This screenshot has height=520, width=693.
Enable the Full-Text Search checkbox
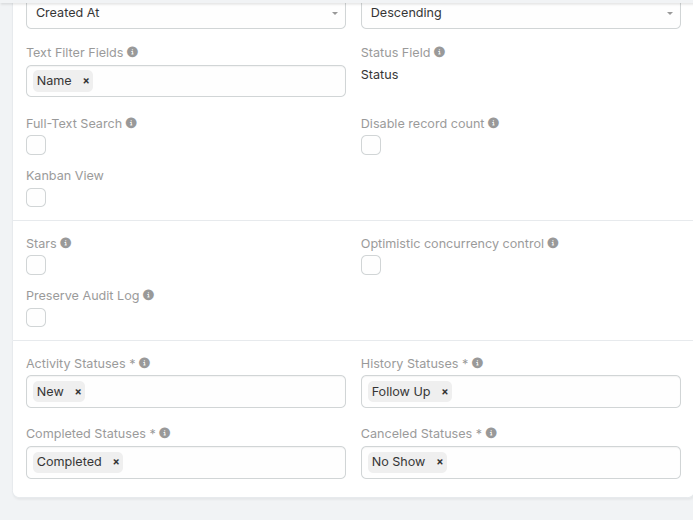pos(36,145)
